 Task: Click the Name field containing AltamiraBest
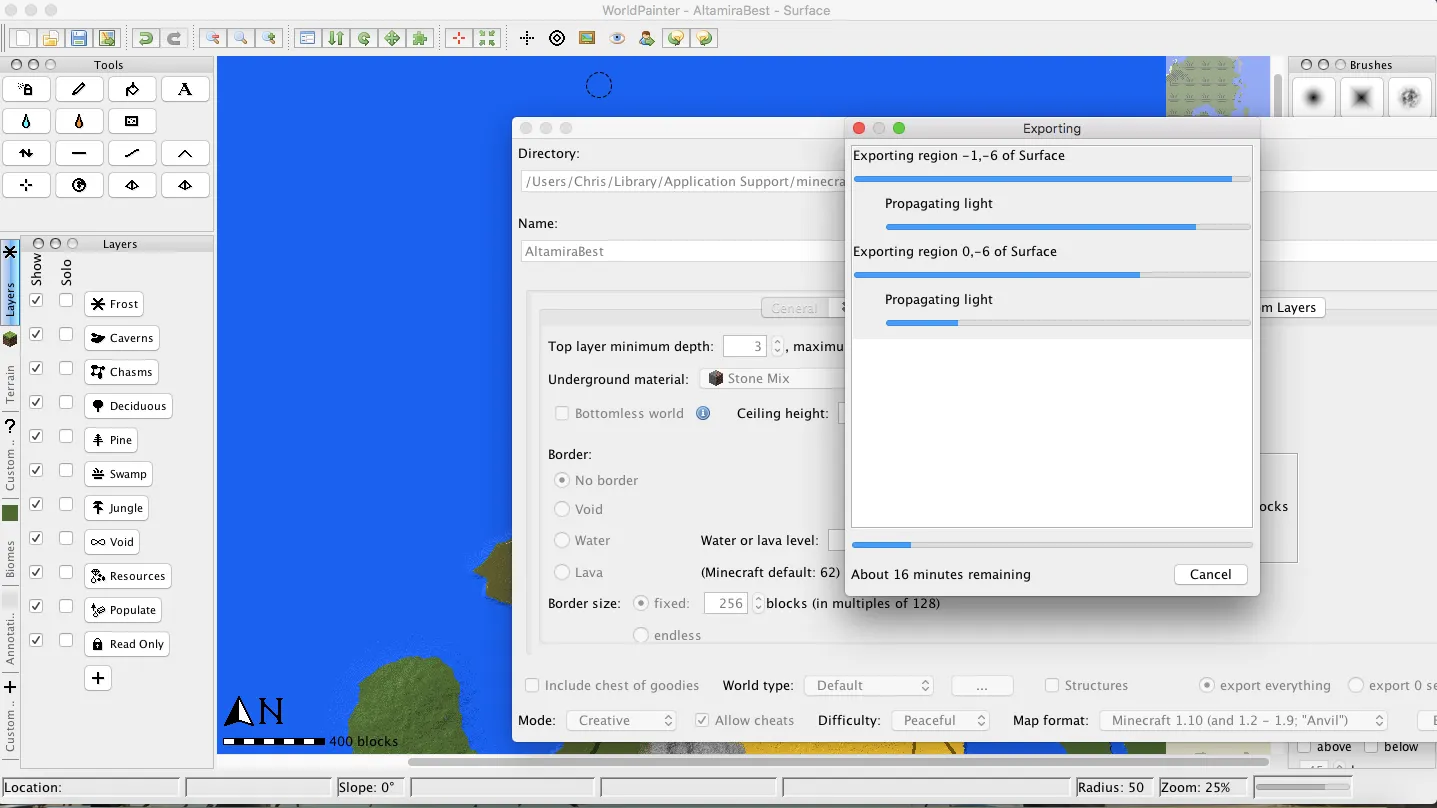(683, 251)
